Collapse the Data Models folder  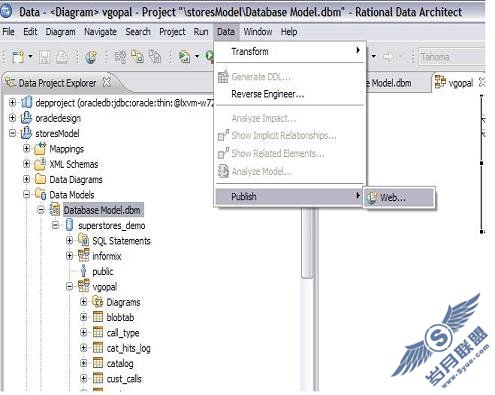tap(27, 194)
